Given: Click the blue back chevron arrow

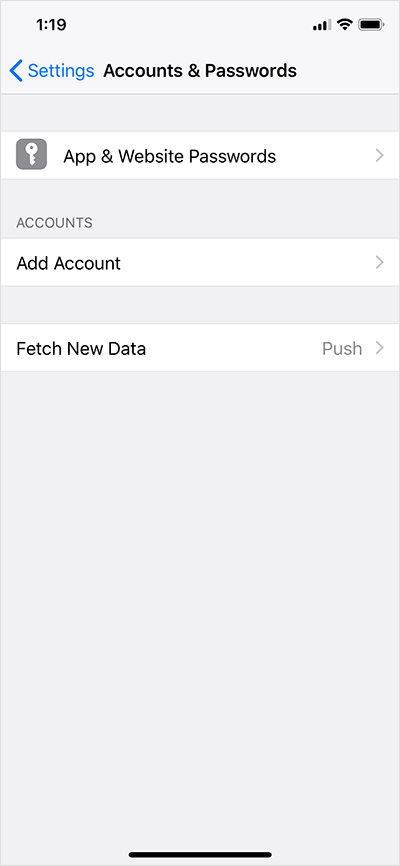Looking at the screenshot, I should 16,71.
